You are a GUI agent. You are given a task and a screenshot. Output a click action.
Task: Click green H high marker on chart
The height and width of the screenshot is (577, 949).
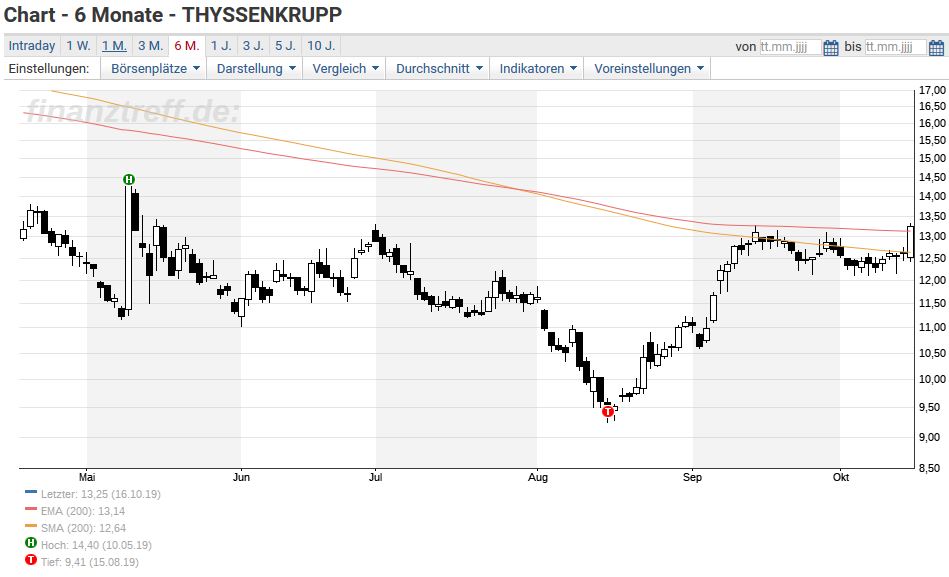pos(128,179)
